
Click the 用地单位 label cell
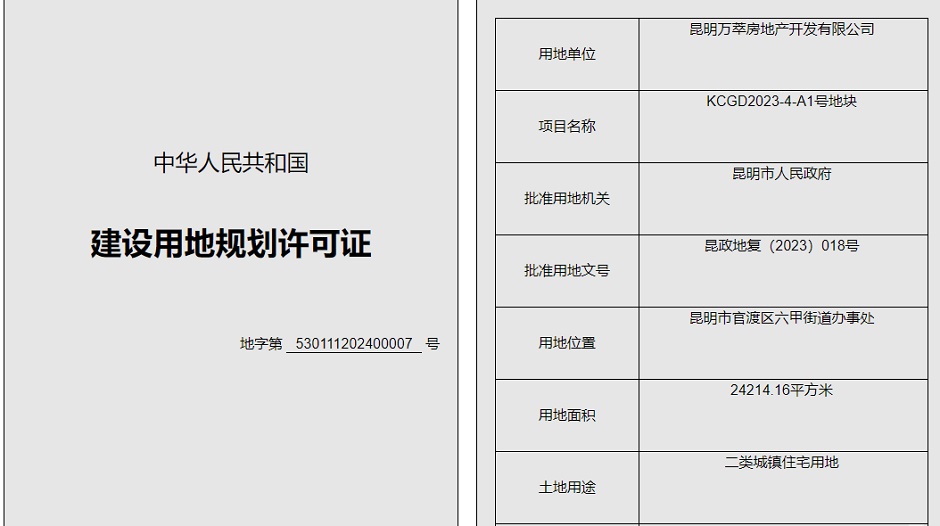pos(567,54)
